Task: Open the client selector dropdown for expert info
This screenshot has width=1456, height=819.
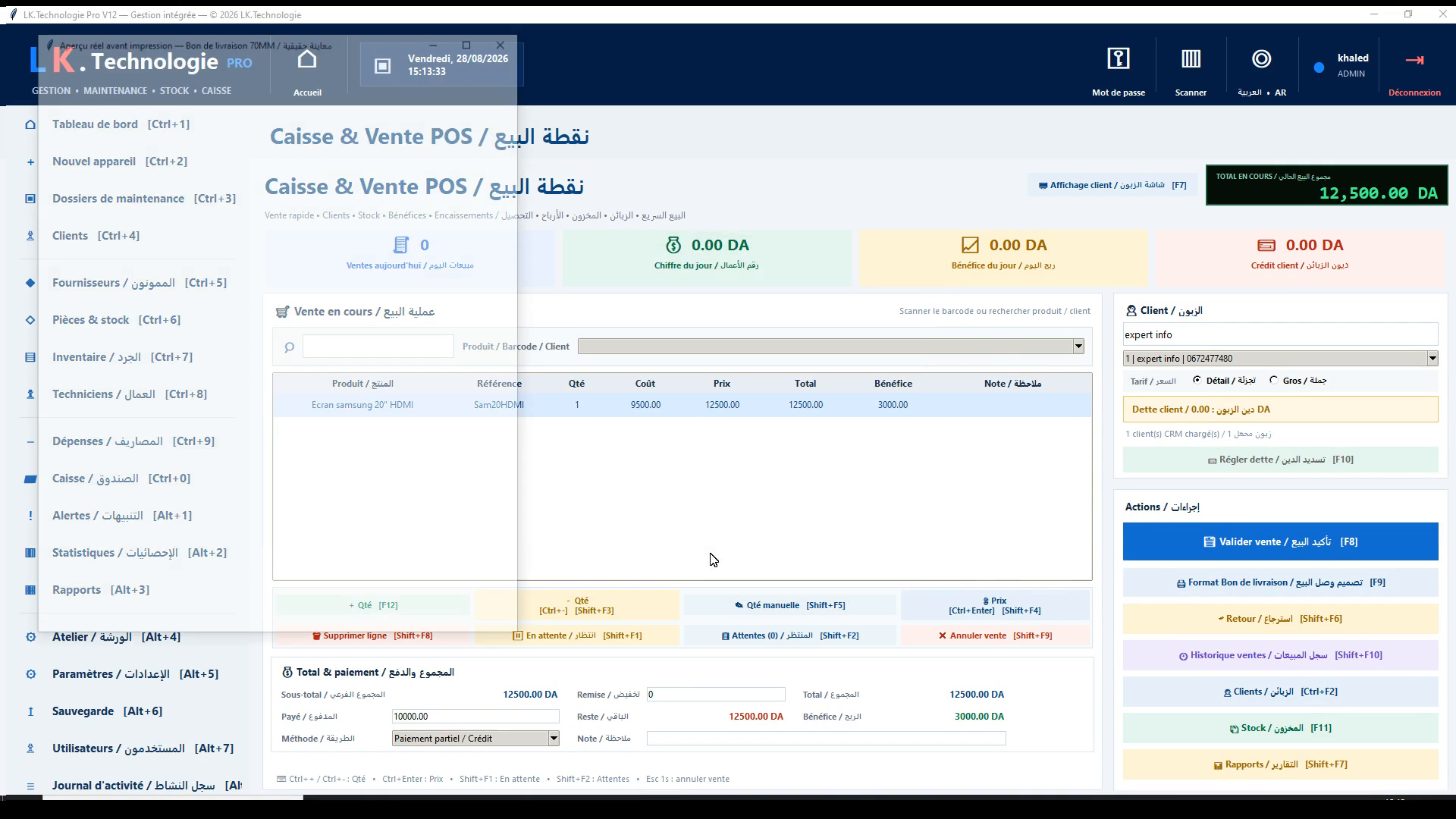Action: click(x=1432, y=358)
